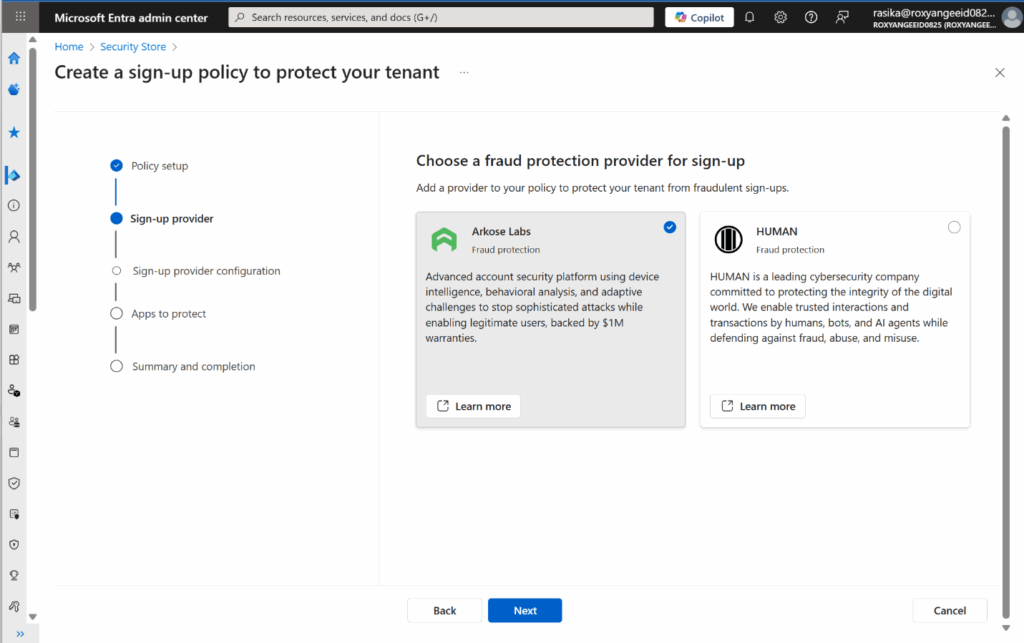
Task: Open the settings gear in the top bar
Action: (x=780, y=16)
